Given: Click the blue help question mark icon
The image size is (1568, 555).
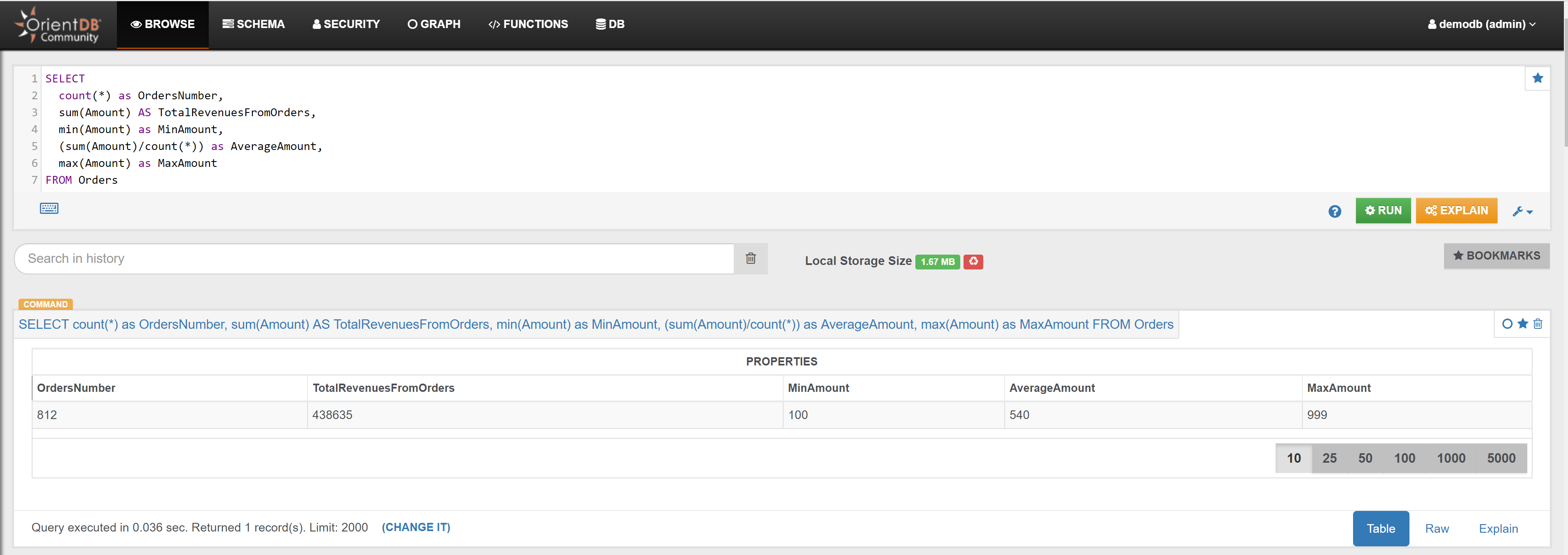Looking at the screenshot, I should click(1334, 211).
